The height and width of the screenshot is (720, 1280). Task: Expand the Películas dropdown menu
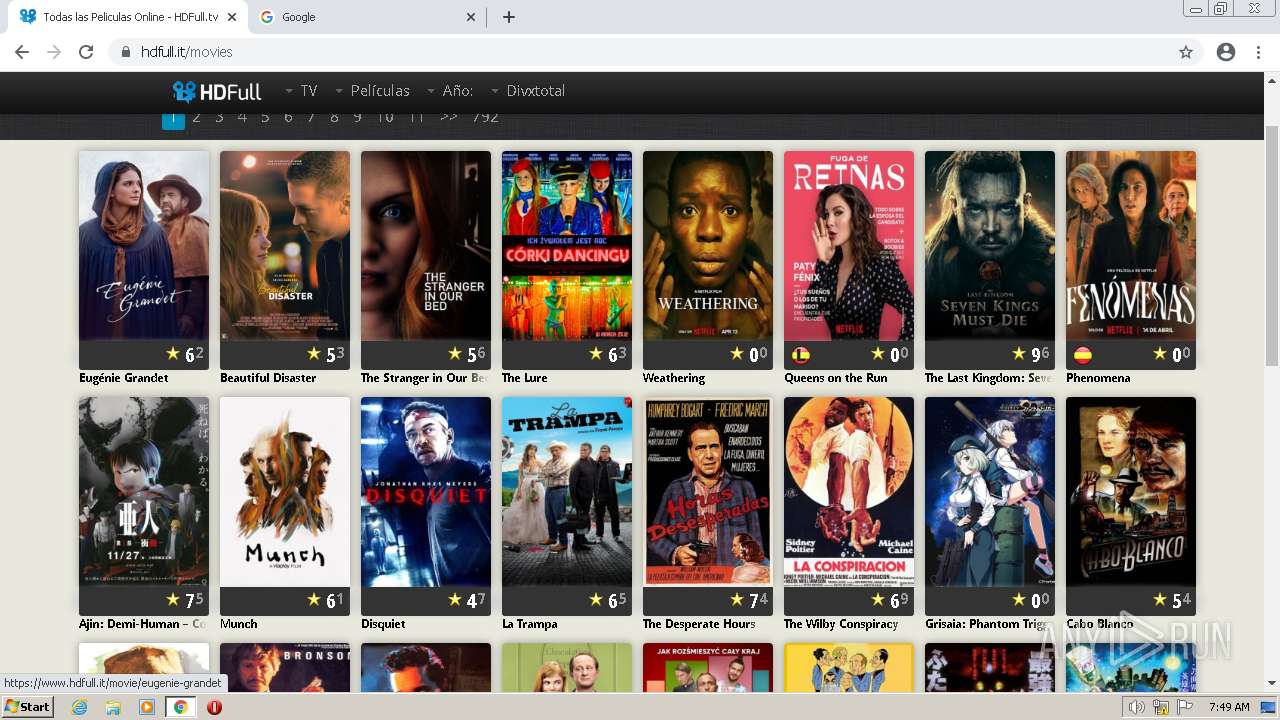coord(372,91)
